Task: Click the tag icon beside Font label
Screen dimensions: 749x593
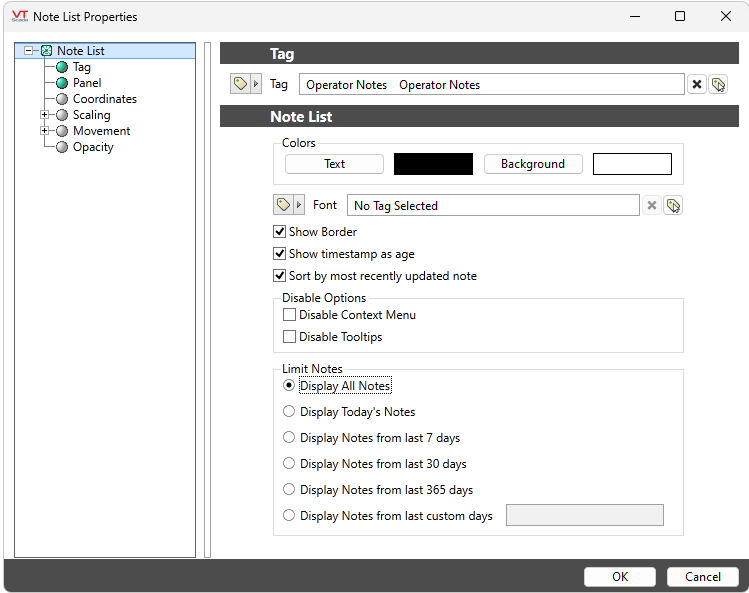Action: coord(283,205)
